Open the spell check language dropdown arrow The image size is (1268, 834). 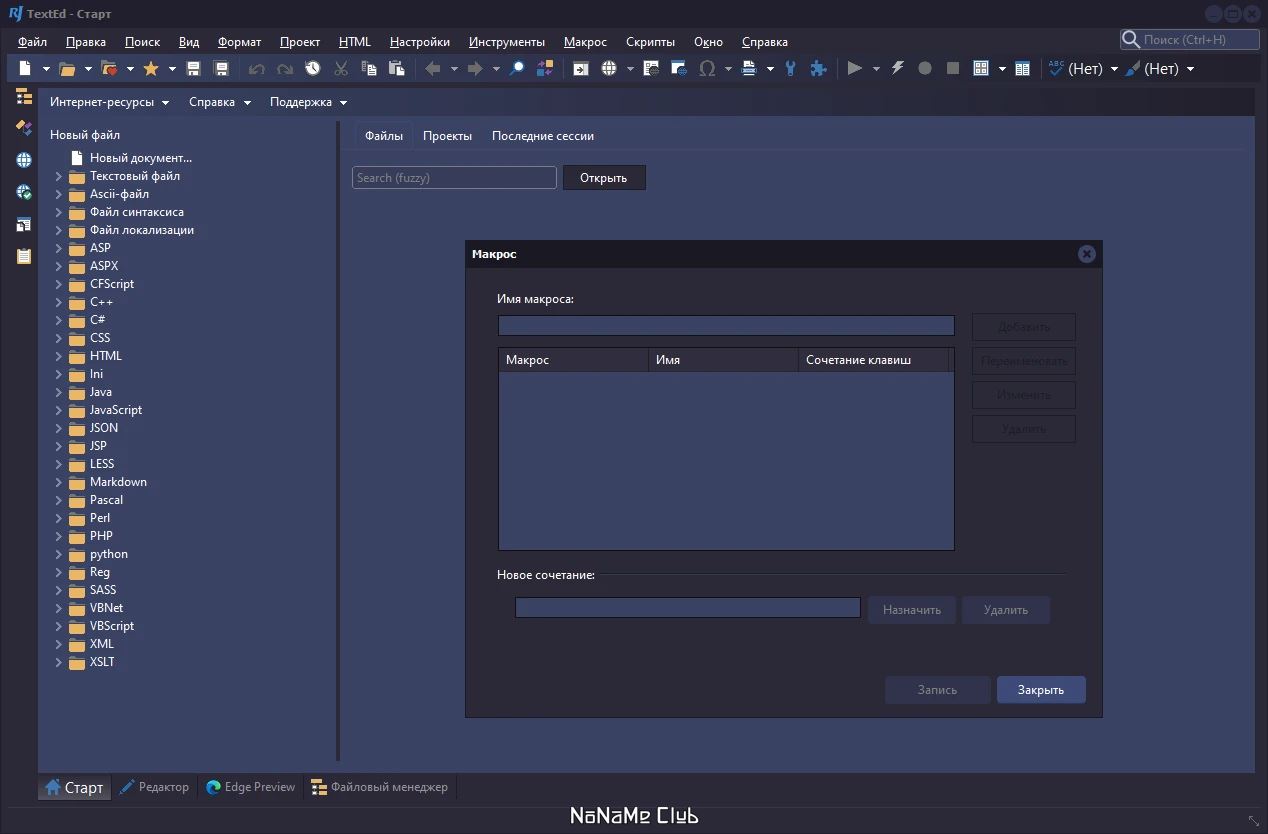tap(1114, 69)
